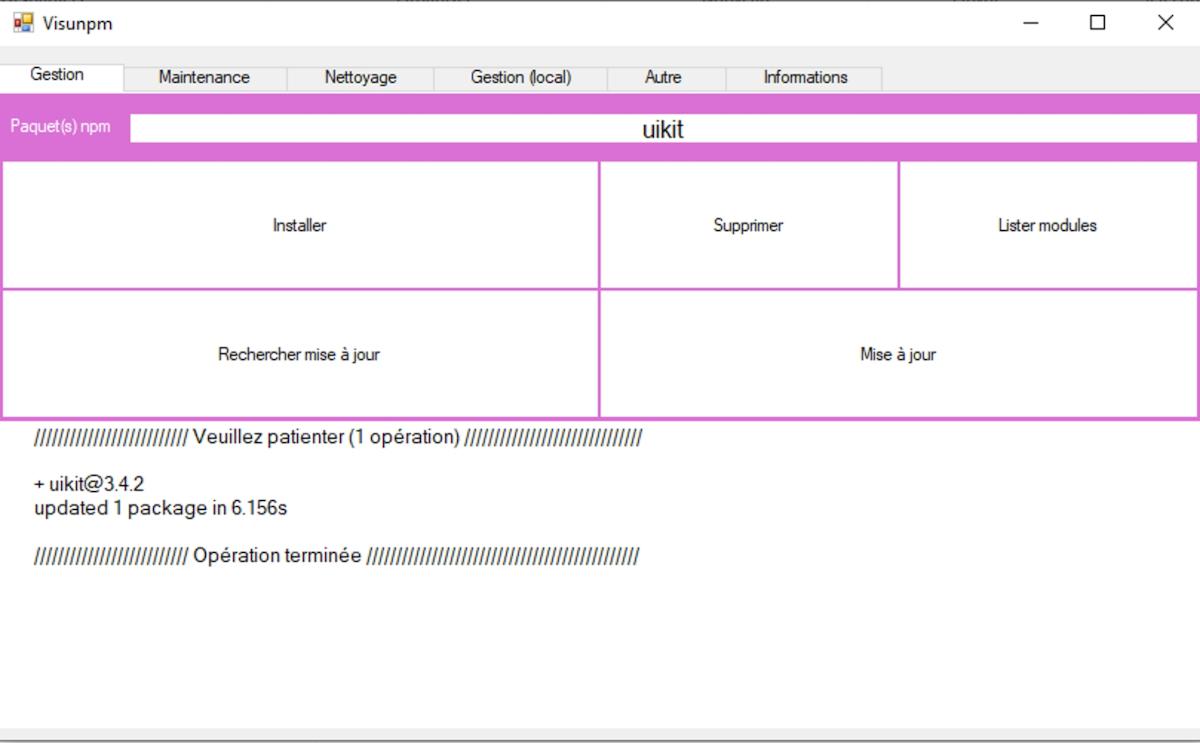
Task: Go to the Gestion (local) tab
Action: coord(521,78)
